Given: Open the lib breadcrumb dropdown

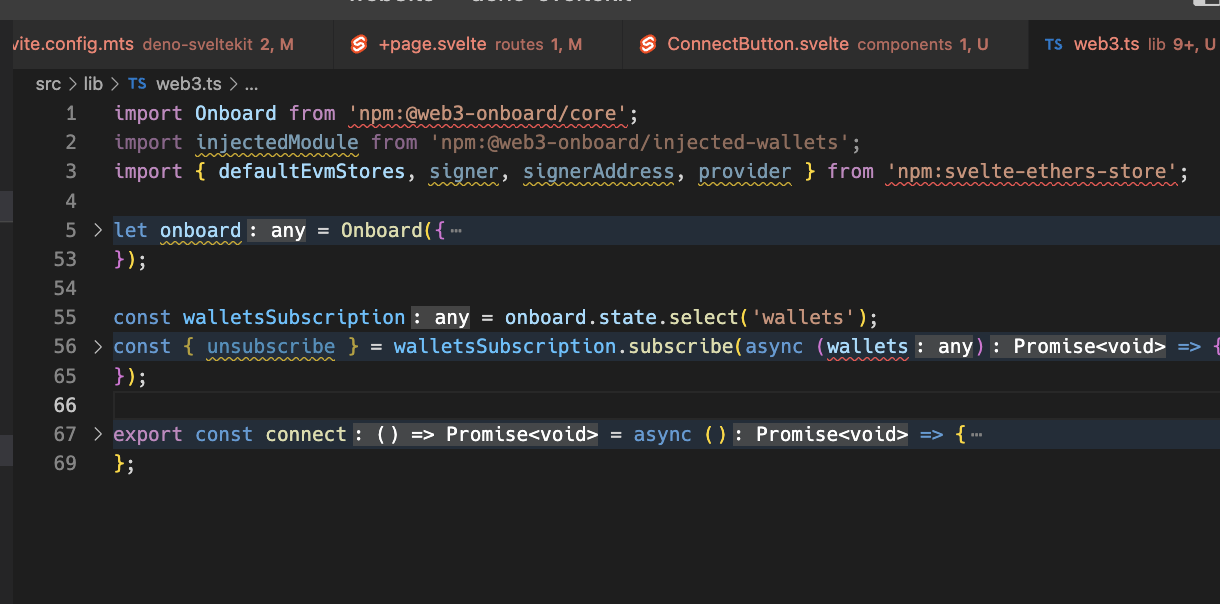Looking at the screenshot, I should point(93,84).
